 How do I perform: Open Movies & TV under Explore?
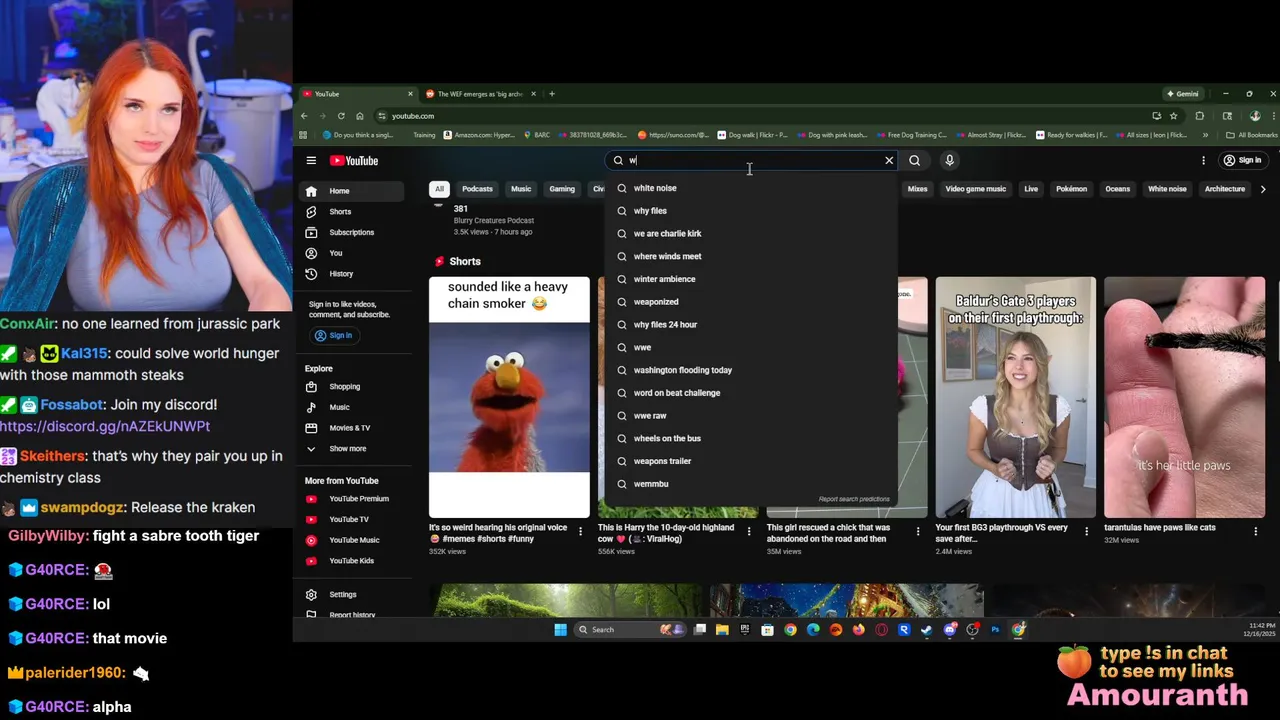pyautogui.click(x=350, y=428)
